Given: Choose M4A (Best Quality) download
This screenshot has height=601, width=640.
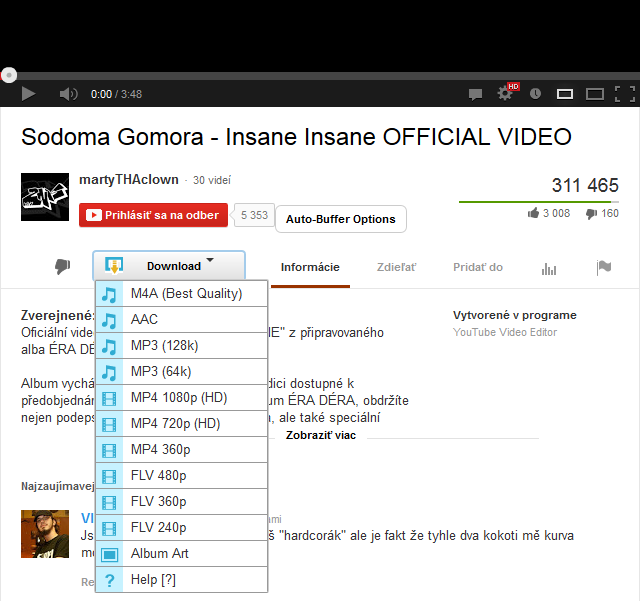Looking at the screenshot, I should tap(182, 294).
